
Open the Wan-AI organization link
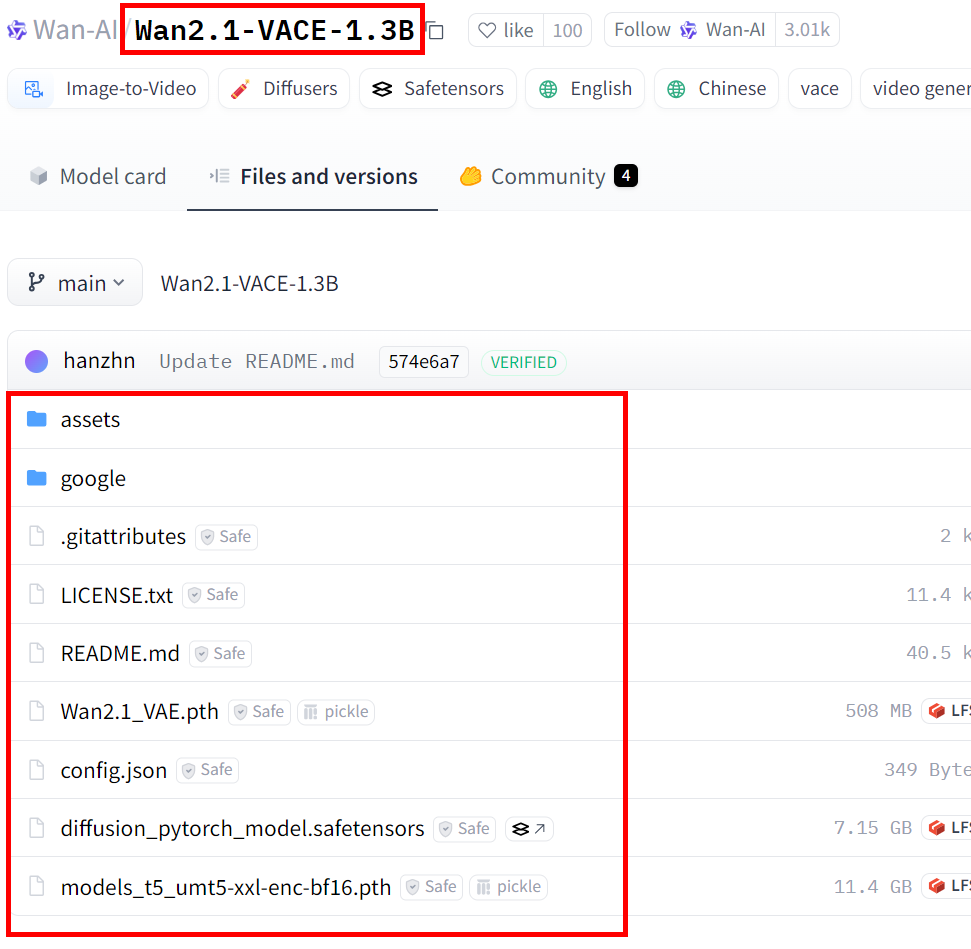[74, 30]
